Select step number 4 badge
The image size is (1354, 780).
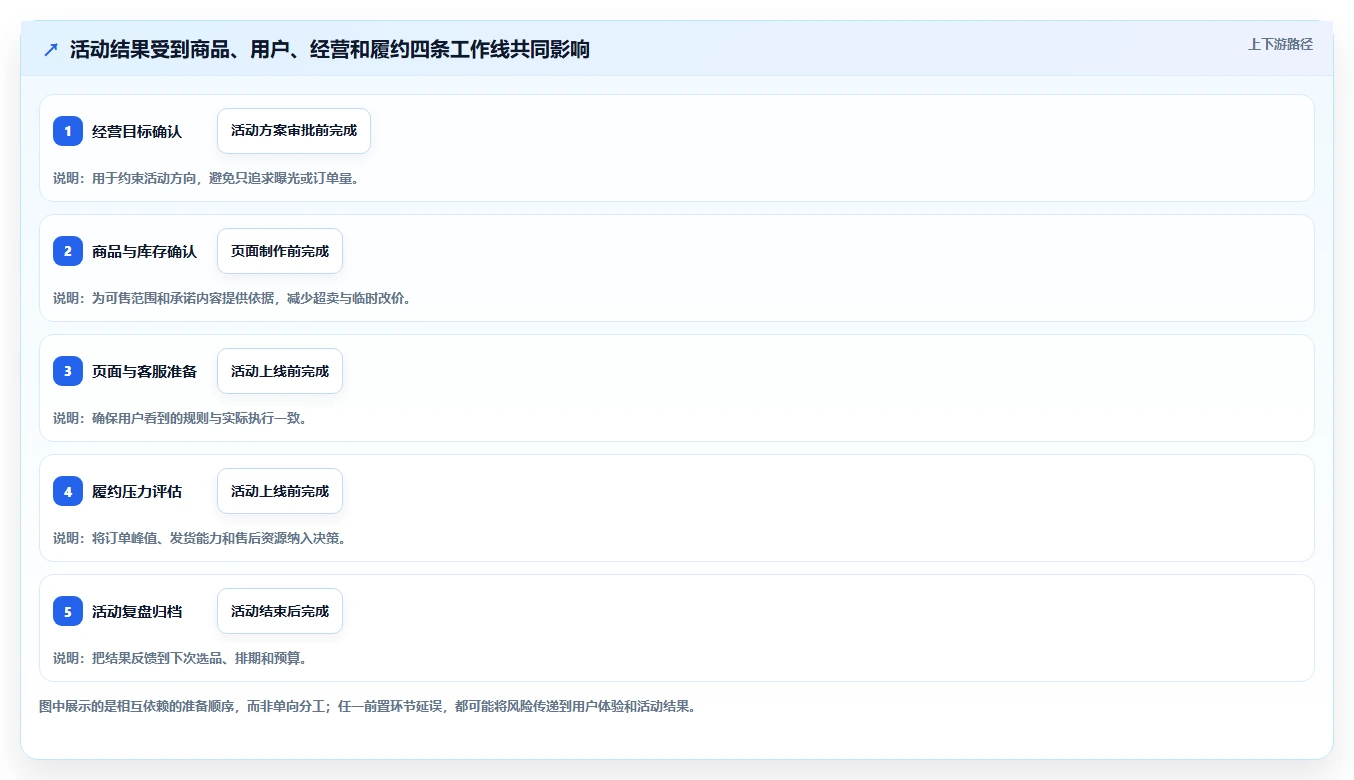pyautogui.click(x=68, y=491)
